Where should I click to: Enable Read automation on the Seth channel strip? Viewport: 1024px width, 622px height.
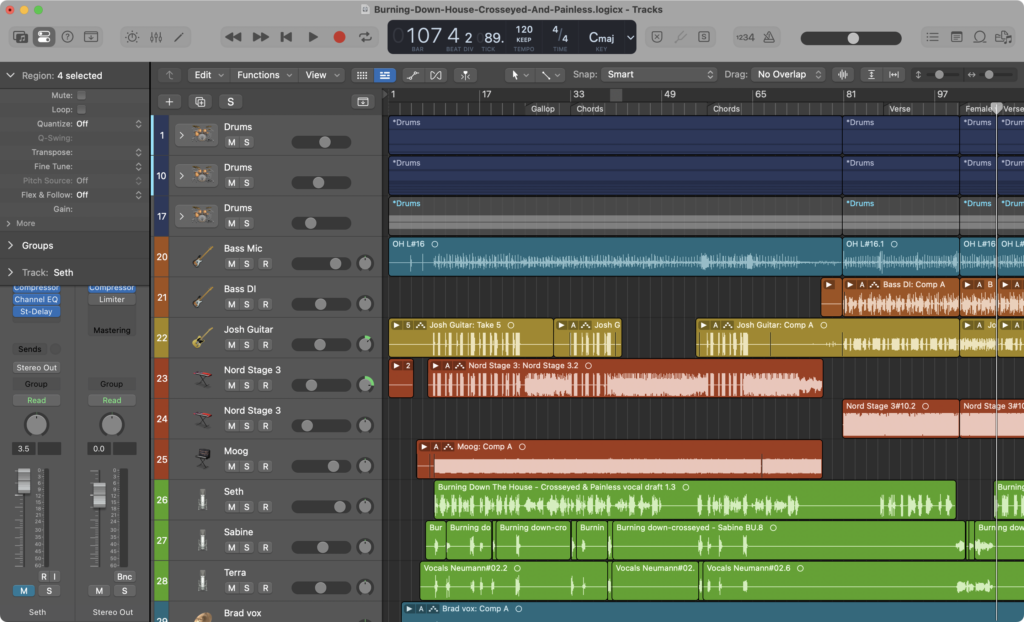click(36, 399)
